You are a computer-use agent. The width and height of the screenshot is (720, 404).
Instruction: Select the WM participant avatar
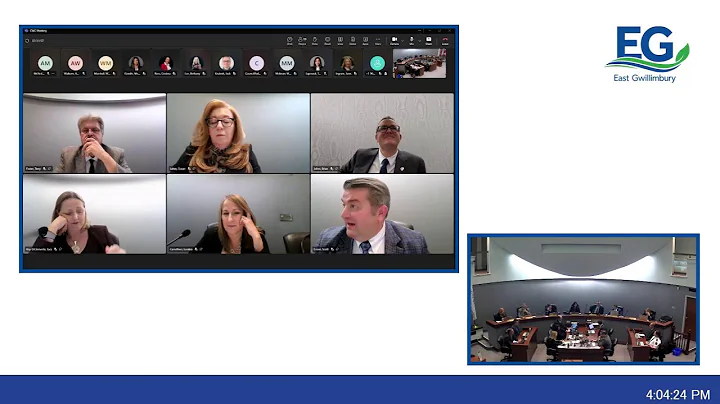106,63
